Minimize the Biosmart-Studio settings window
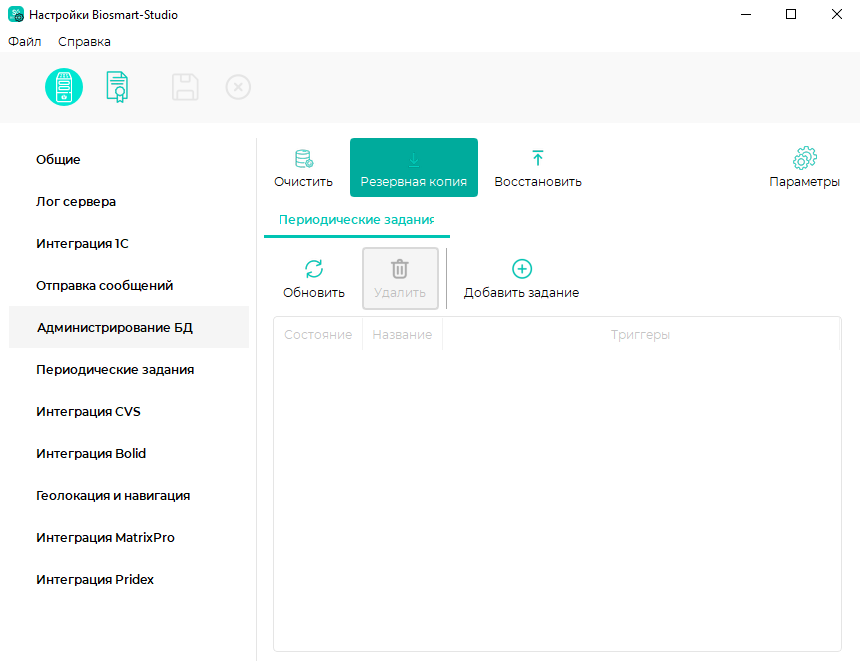Viewport: 860px width, 669px height. click(746, 14)
